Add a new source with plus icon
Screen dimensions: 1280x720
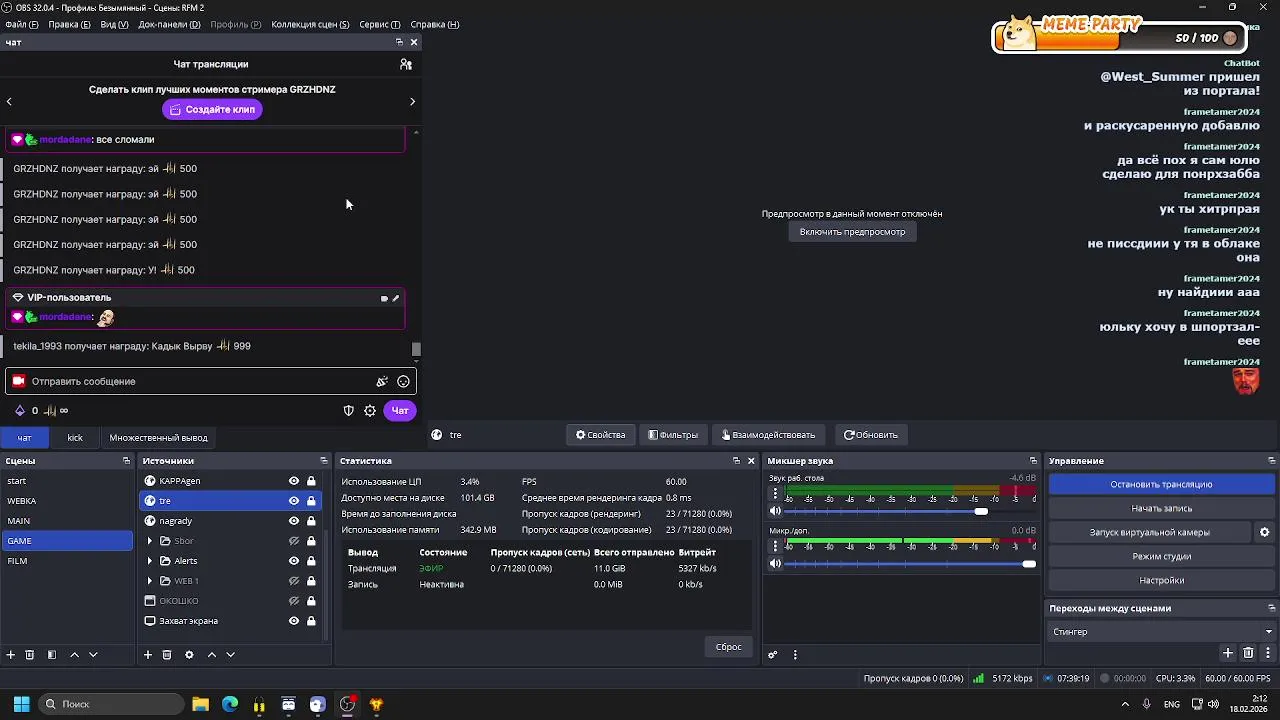click(148, 654)
